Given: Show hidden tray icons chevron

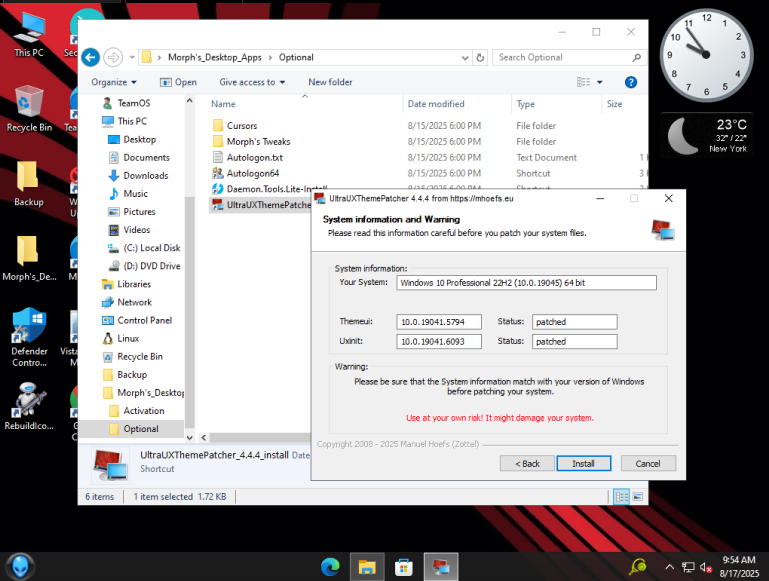Looking at the screenshot, I should coord(669,567).
